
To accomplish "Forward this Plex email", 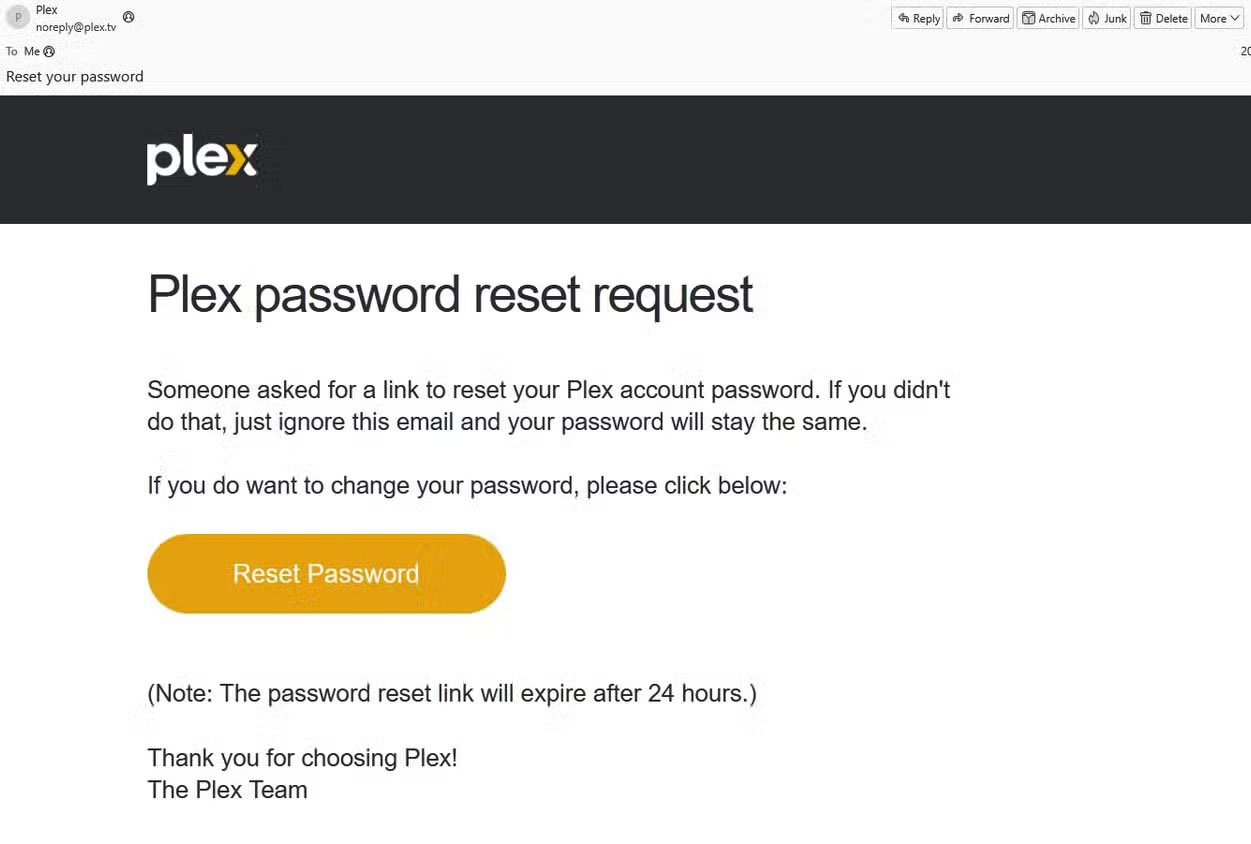I will (981, 18).
